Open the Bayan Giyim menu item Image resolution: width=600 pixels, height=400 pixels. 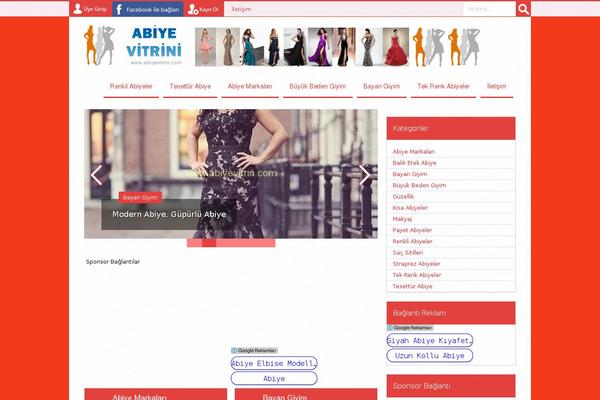[x=382, y=87]
